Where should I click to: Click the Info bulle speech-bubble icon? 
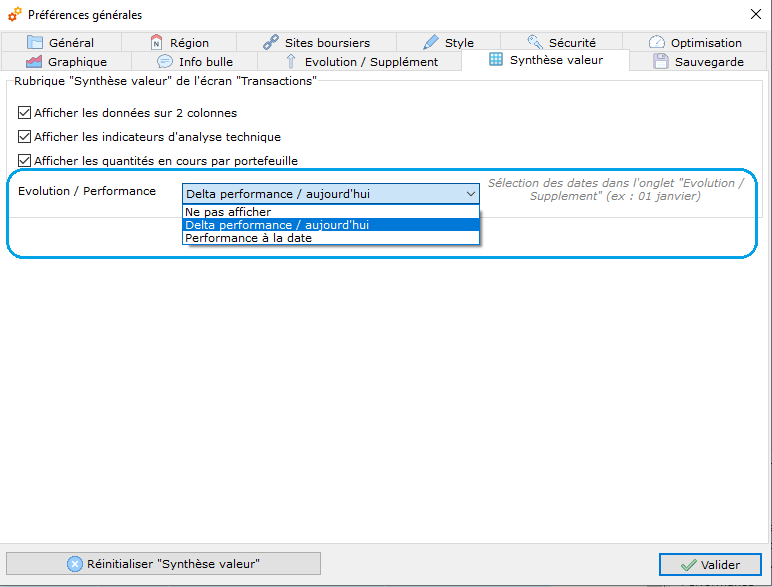165,62
